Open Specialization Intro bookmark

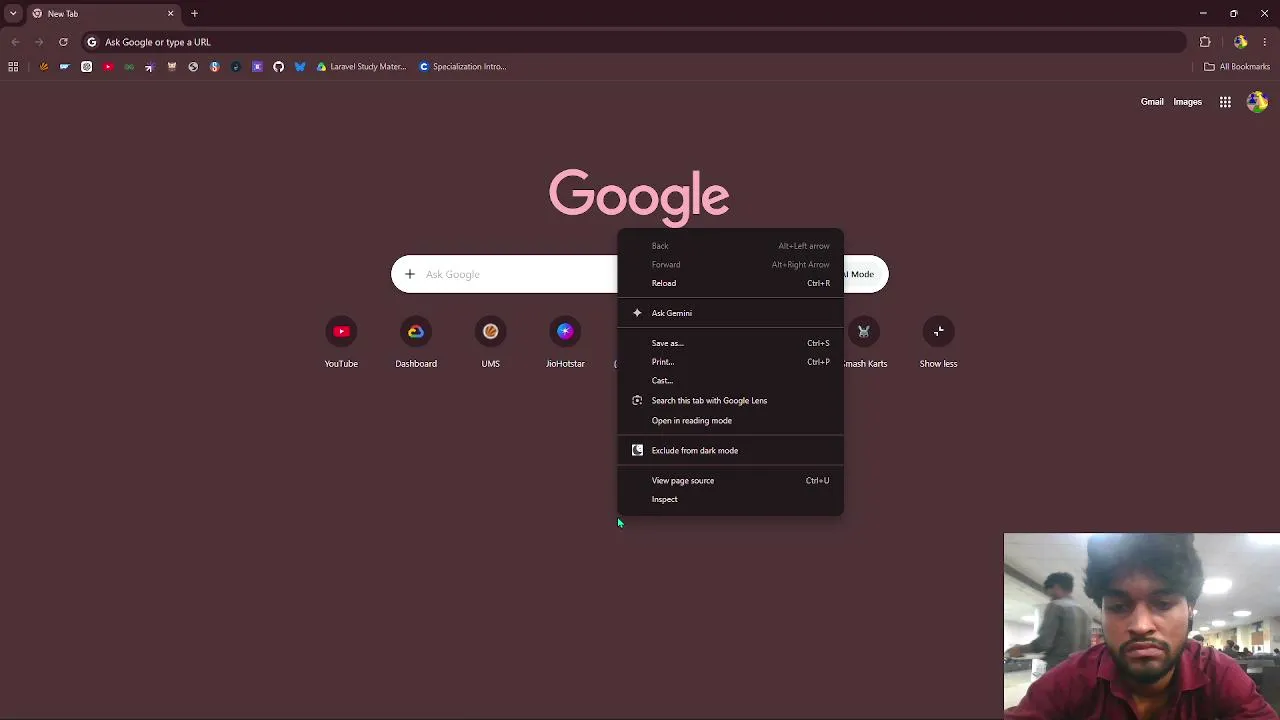coord(463,67)
